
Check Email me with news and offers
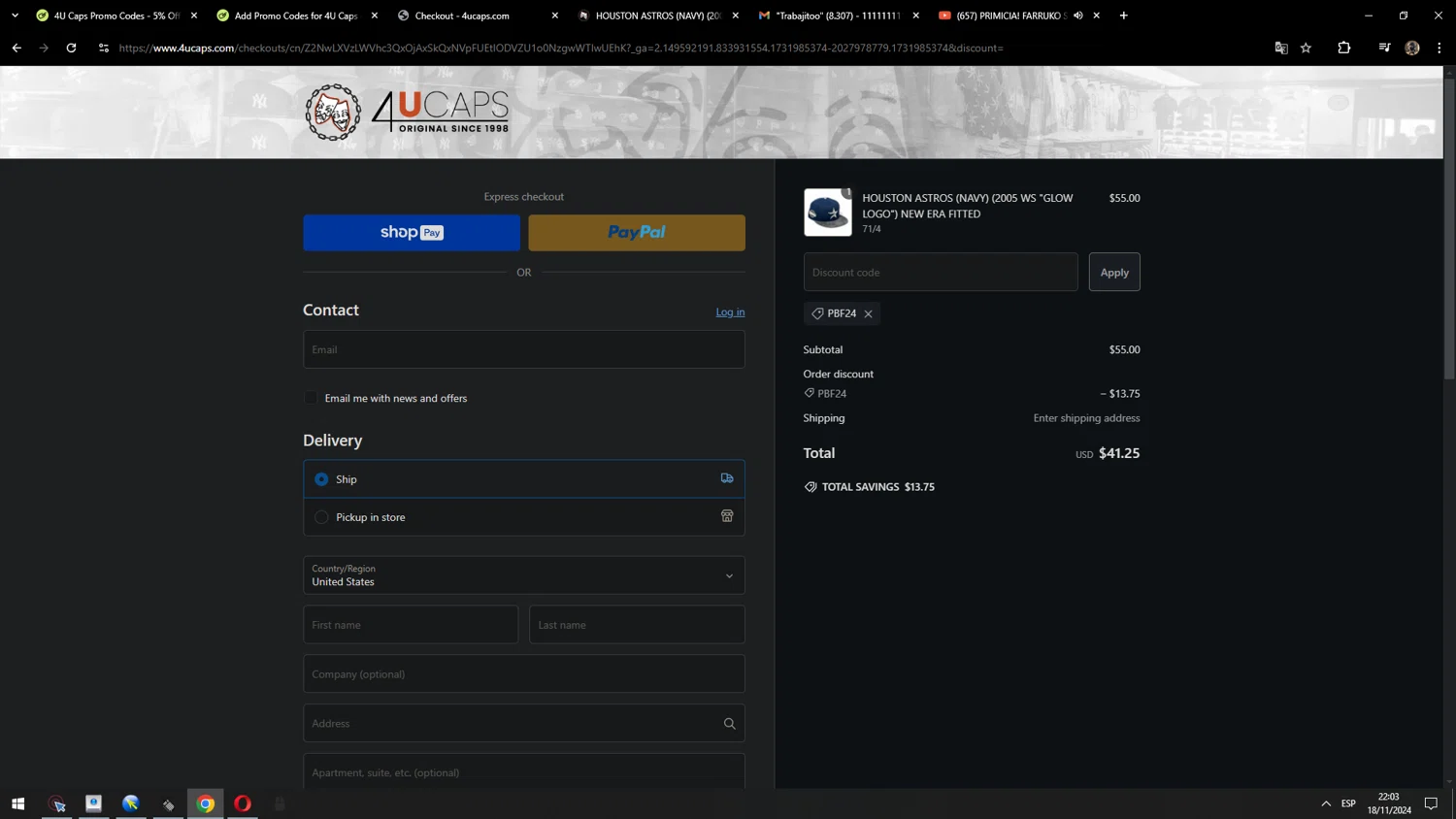click(x=311, y=398)
